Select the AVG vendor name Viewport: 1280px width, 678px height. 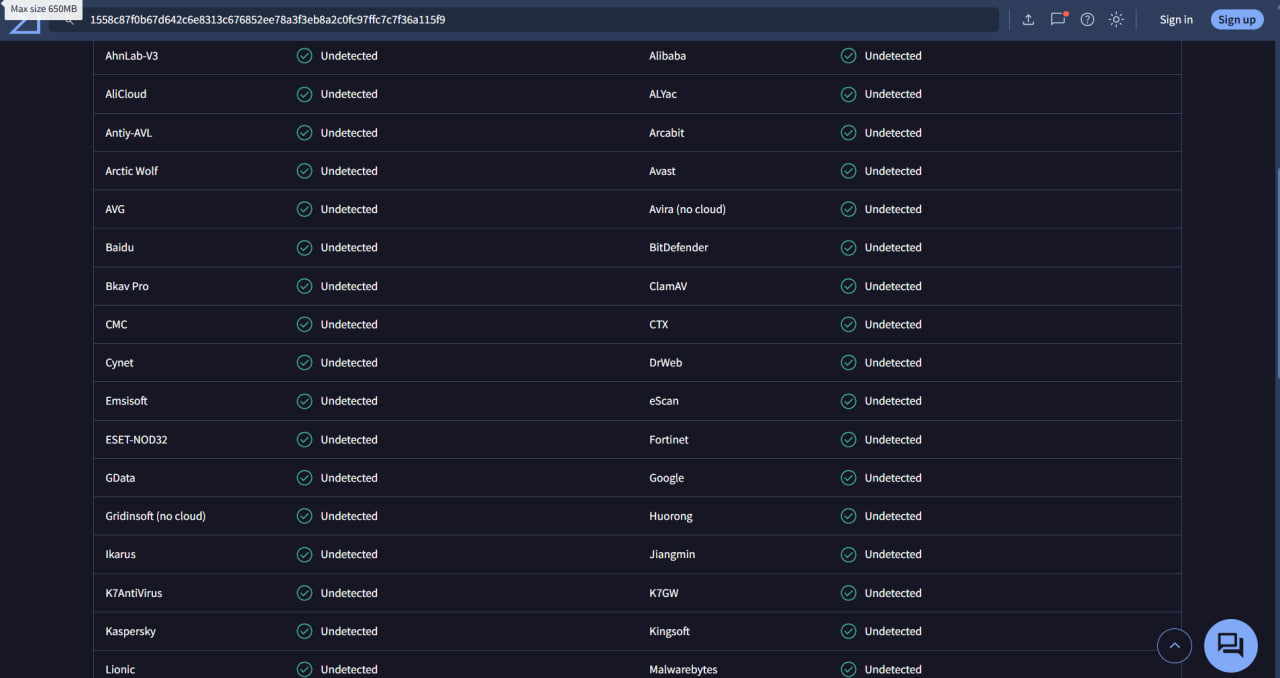[x=115, y=209]
